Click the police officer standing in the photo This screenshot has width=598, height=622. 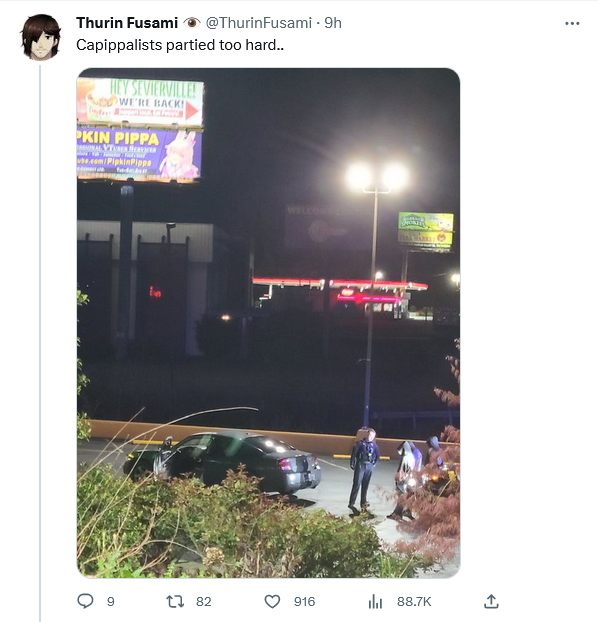click(363, 470)
